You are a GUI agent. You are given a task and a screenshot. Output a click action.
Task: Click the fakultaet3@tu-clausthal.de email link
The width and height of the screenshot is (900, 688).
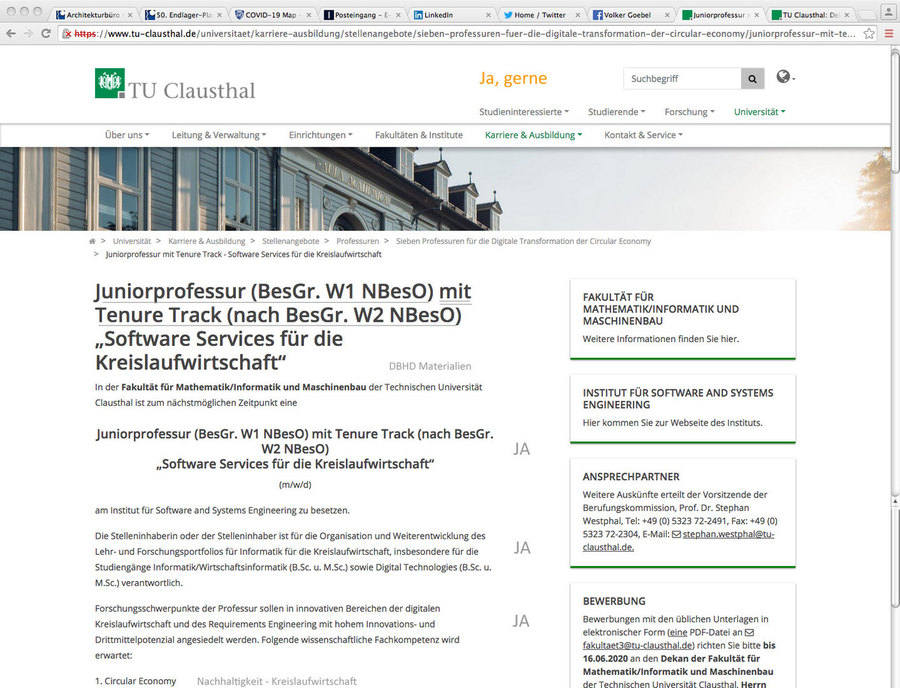coord(637,645)
